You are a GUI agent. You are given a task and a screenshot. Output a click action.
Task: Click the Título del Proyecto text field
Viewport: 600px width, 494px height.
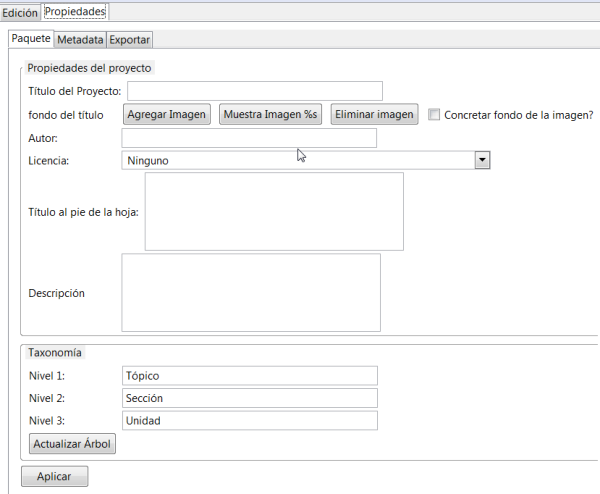pyautogui.click(x=254, y=92)
